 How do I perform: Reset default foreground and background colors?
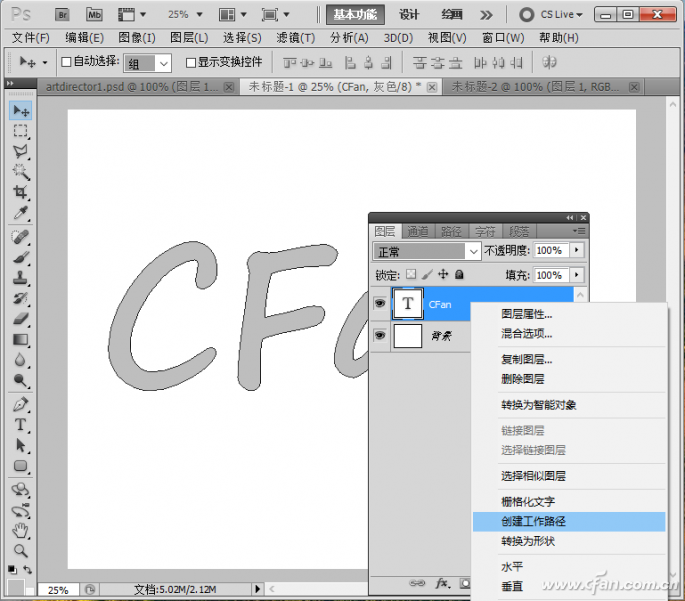12,570
